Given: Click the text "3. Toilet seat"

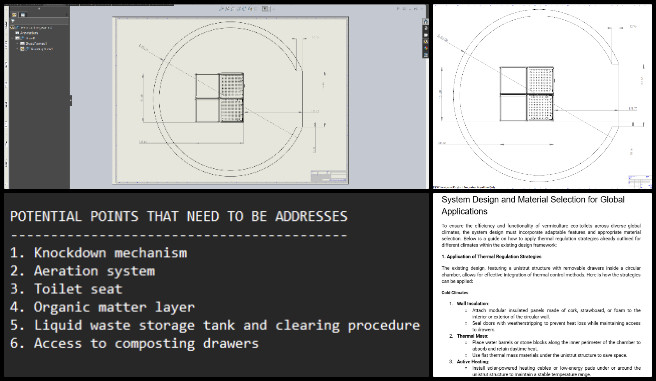Looking at the screenshot, I should pyautogui.click(x=66, y=289).
